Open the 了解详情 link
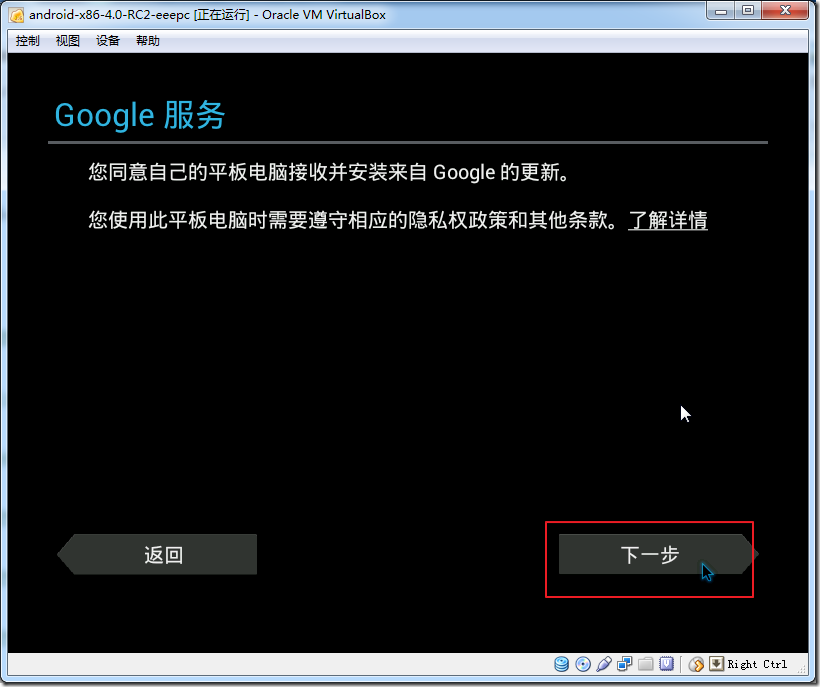This screenshot has width=820, height=687. [668, 220]
